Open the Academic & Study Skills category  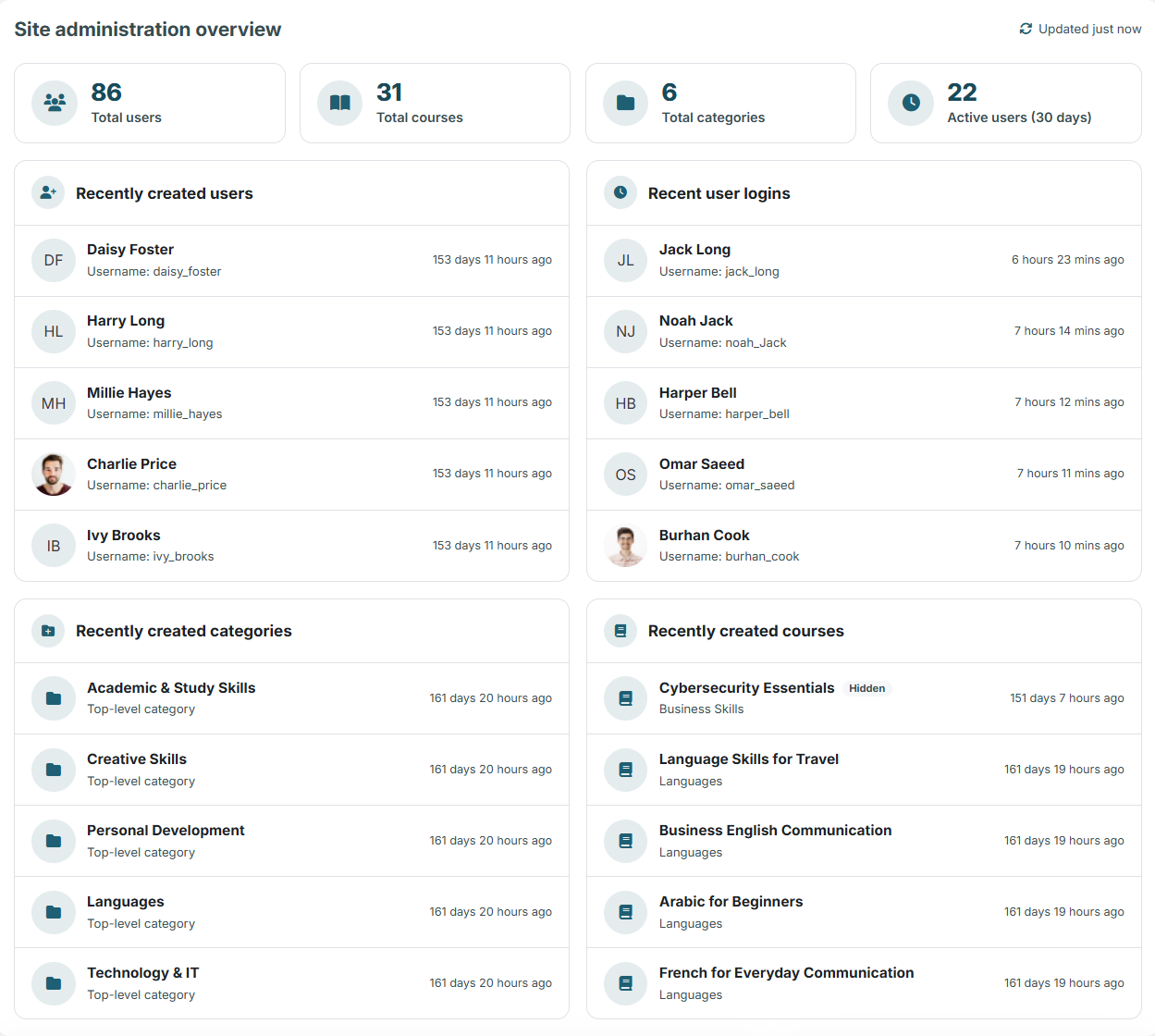[x=171, y=688]
